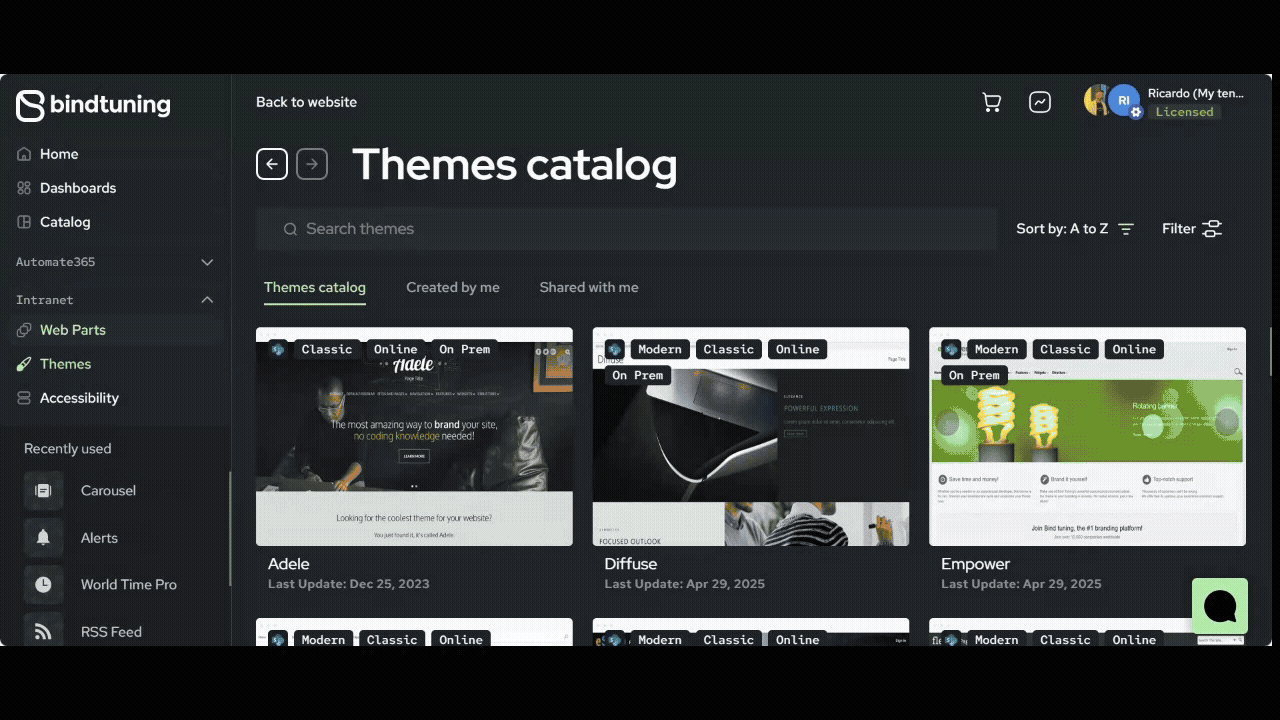Click the Online tag on the Diffuse card
Image resolution: width=1280 pixels, height=720 pixels.
tap(798, 350)
